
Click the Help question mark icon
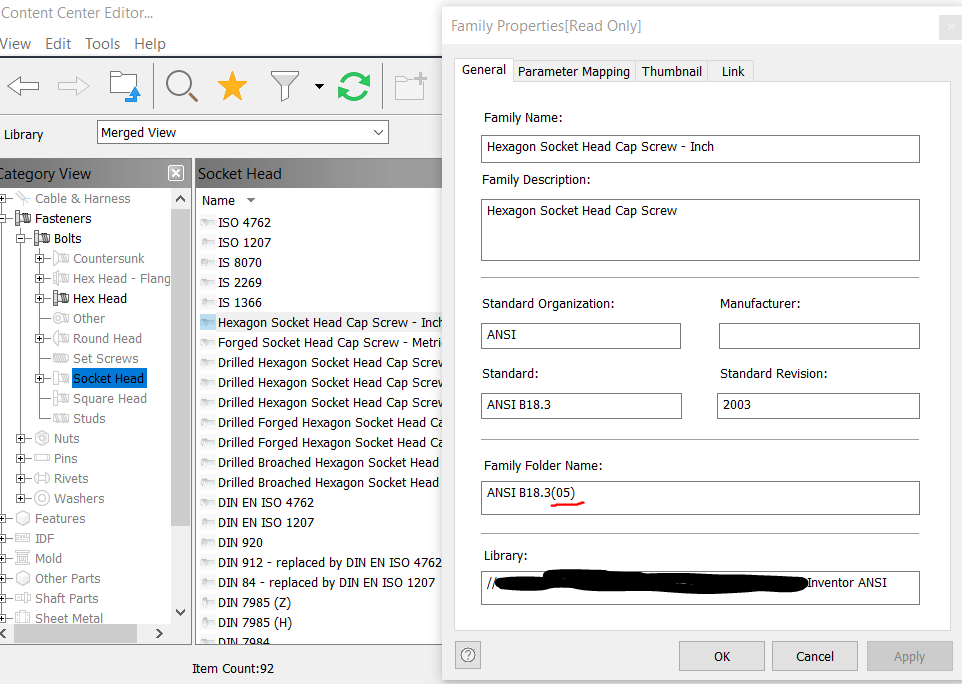pyautogui.click(x=466, y=655)
